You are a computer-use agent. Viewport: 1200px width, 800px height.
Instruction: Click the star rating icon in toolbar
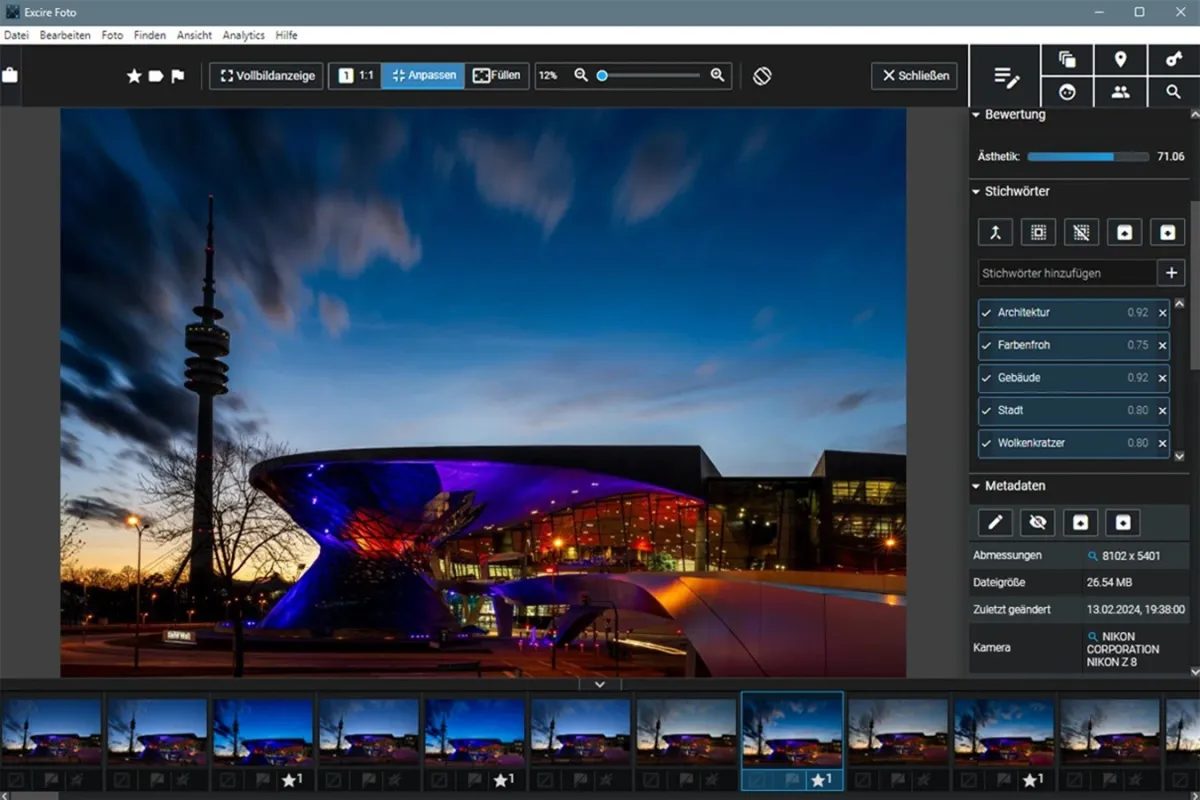click(134, 76)
